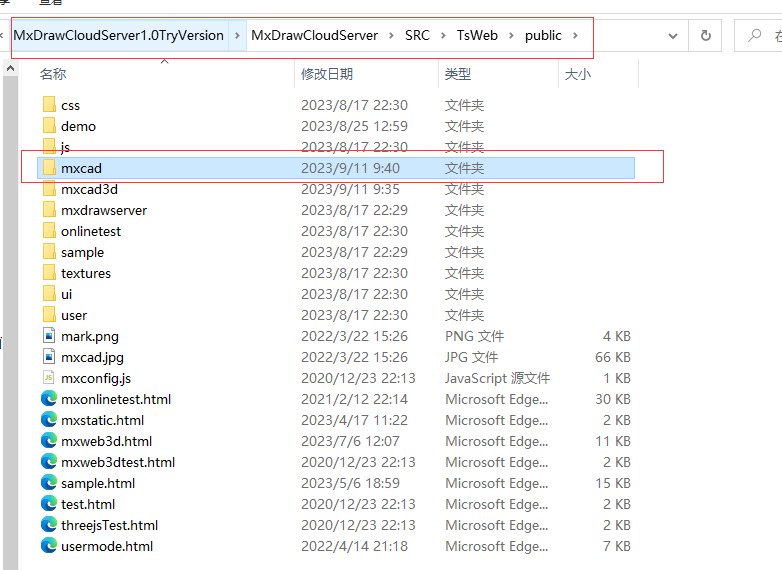Sort by 名称 column header
The height and width of the screenshot is (570, 782).
[53, 74]
